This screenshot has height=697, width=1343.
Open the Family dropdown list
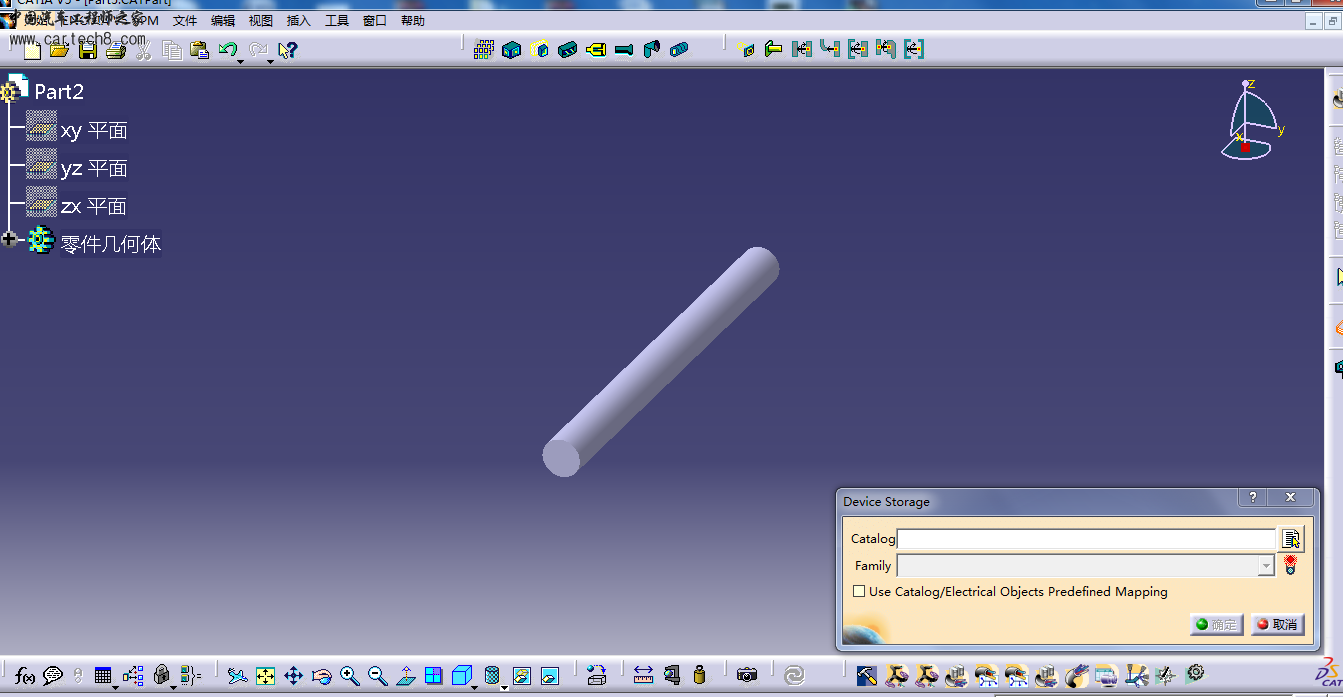click(x=1266, y=566)
